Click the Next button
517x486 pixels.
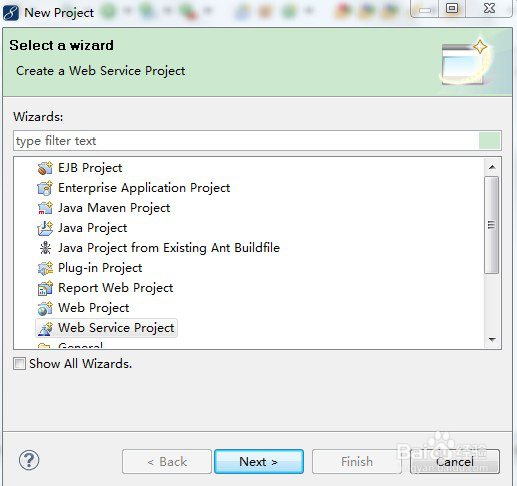tap(259, 462)
